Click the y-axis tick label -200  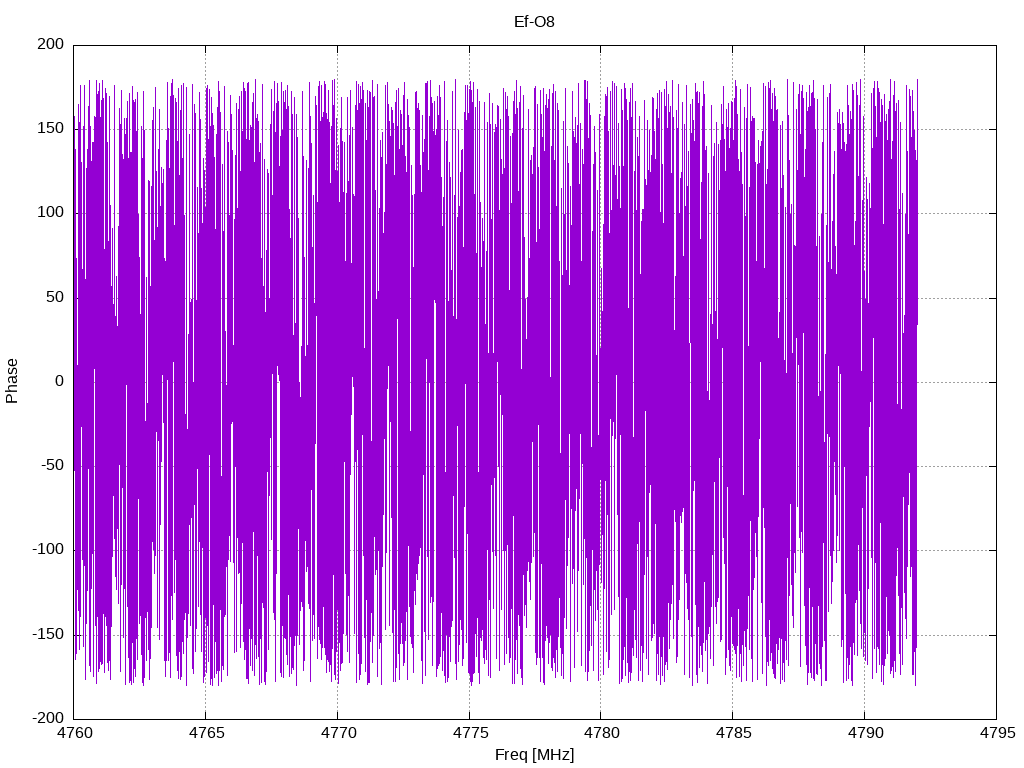pos(48,718)
